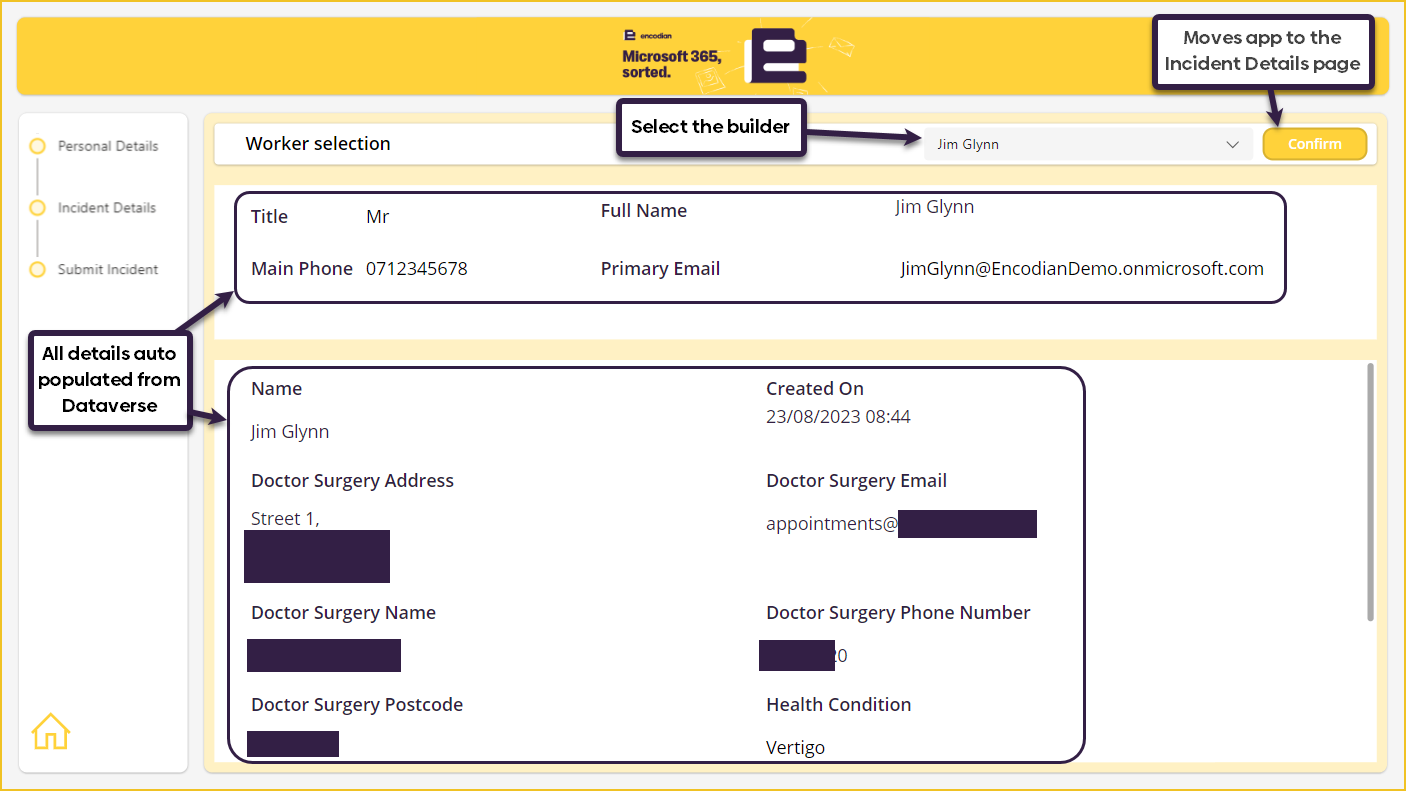
Task: Click the Doctor Surgery Address field Street 1
Action: (x=285, y=519)
